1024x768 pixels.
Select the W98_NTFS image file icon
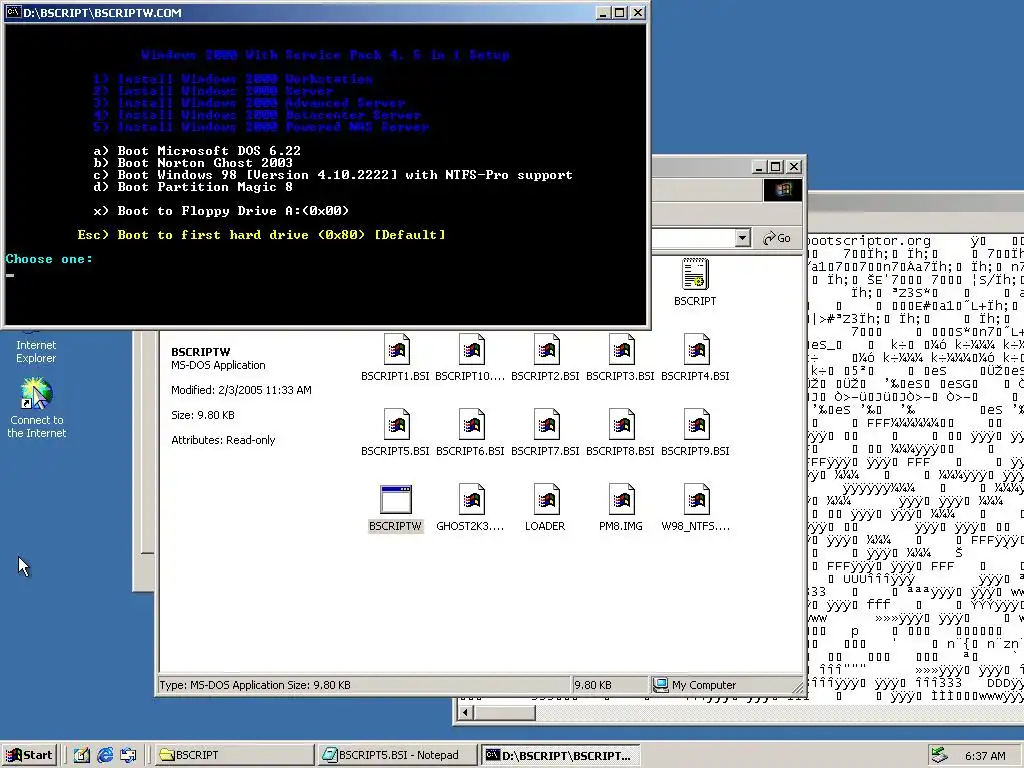(696, 500)
